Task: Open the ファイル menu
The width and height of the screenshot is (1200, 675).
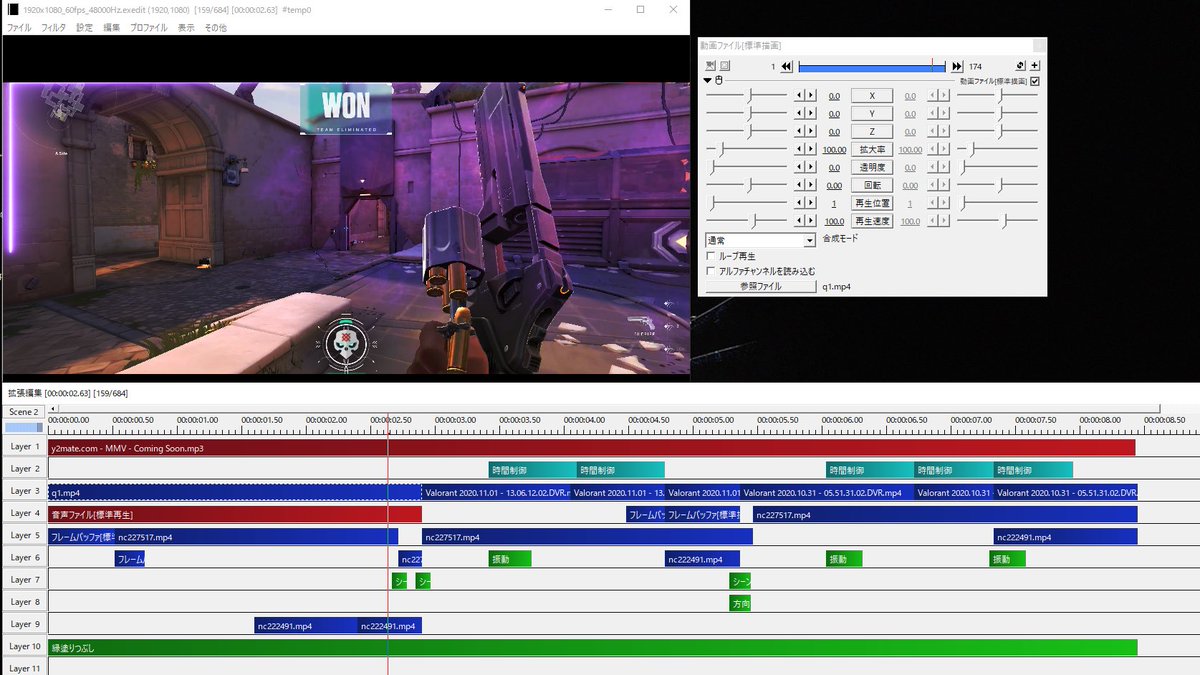Action: click(x=19, y=28)
